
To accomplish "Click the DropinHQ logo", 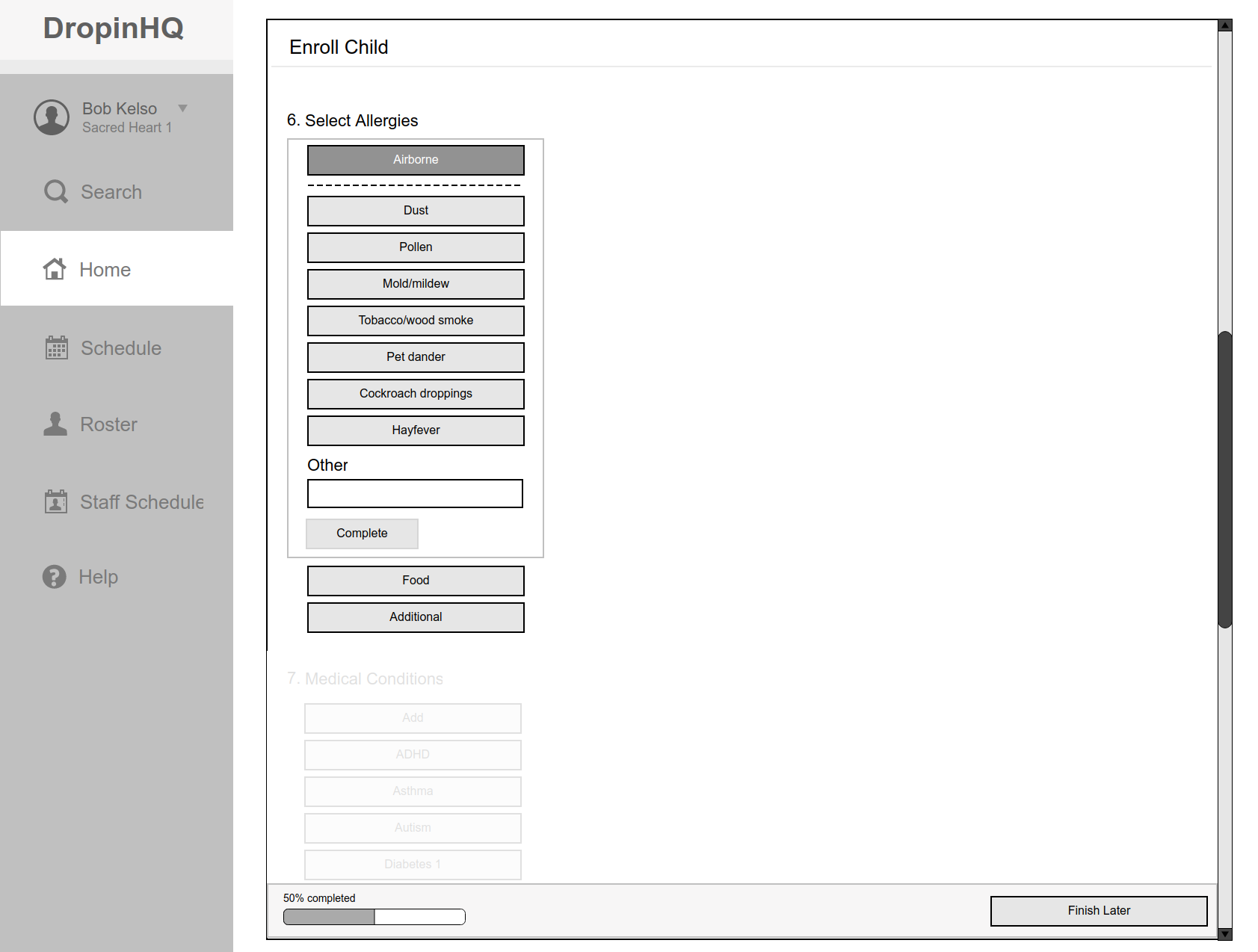I will (x=114, y=28).
